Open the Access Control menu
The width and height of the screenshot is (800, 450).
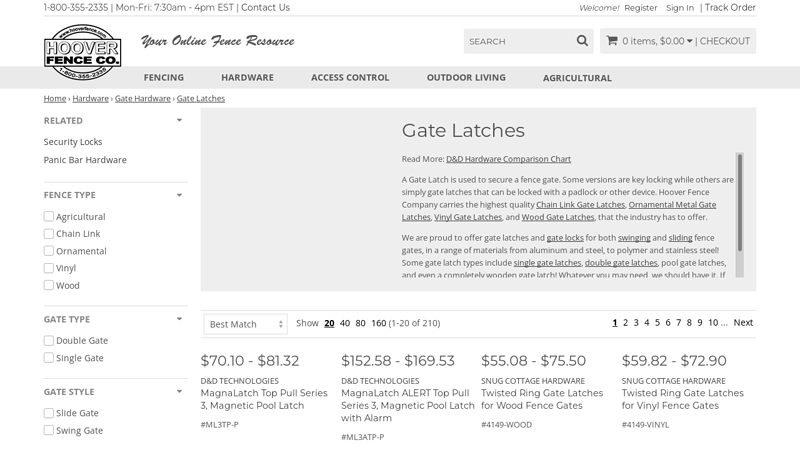click(x=350, y=78)
